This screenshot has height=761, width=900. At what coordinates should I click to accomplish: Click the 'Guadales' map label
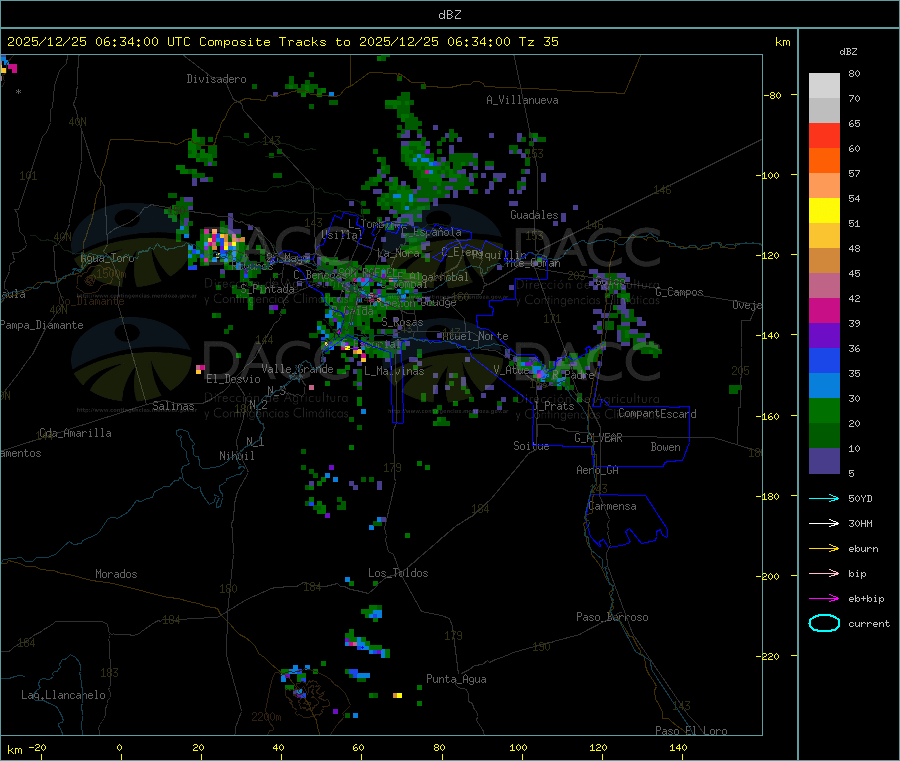pyautogui.click(x=534, y=215)
